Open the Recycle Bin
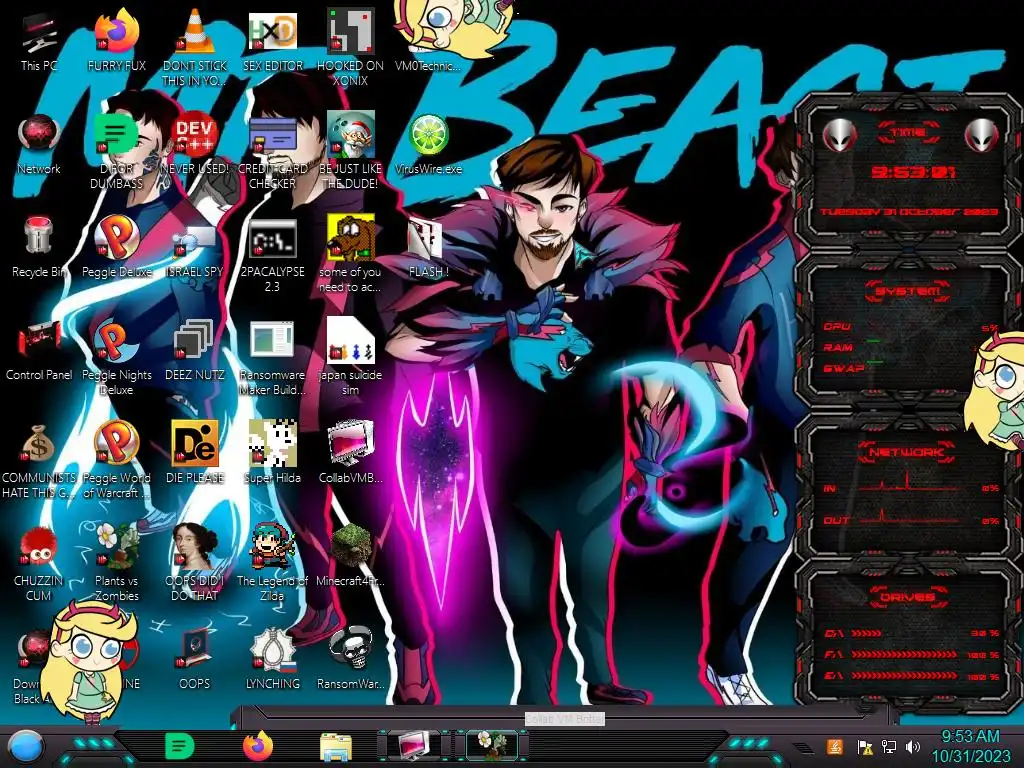 click(39, 248)
